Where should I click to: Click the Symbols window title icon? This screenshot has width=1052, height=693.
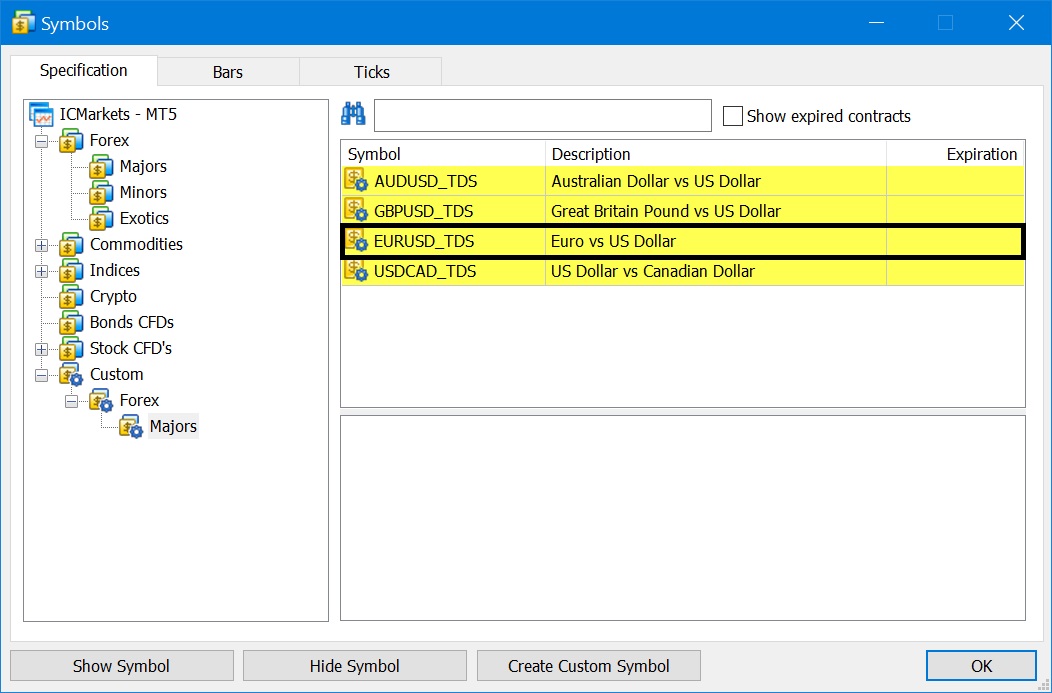(x=23, y=23)
